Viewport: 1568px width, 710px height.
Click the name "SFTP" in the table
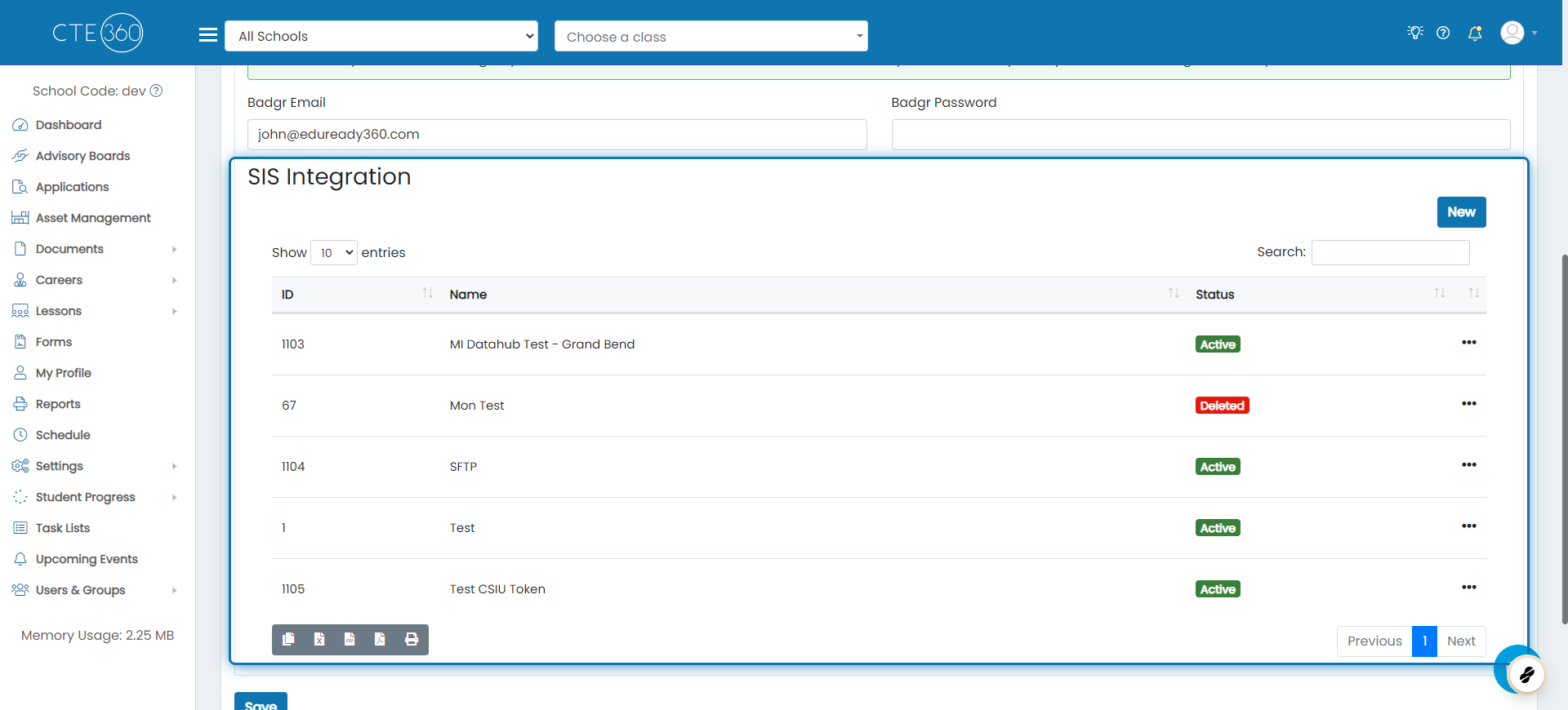coord(463,467)
